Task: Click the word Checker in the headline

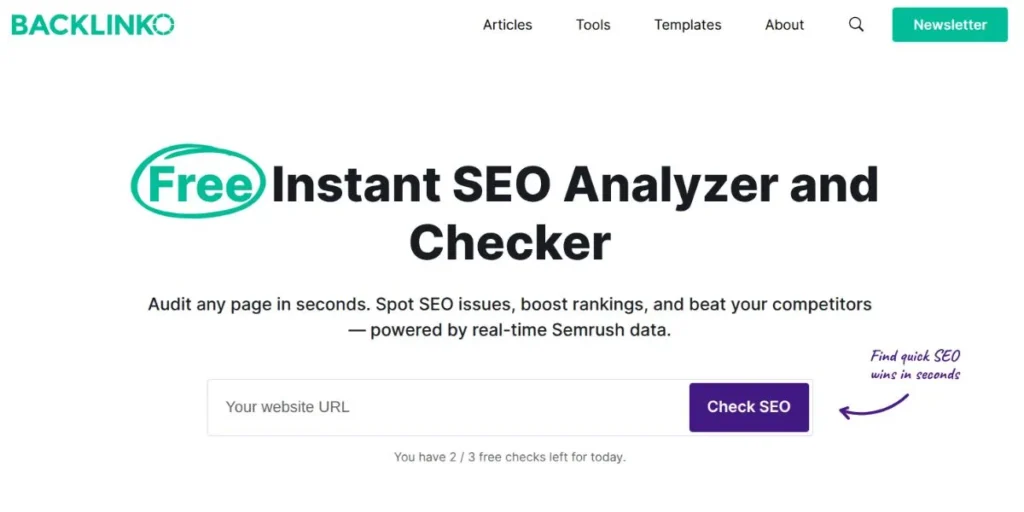Action: click(509, 243)
